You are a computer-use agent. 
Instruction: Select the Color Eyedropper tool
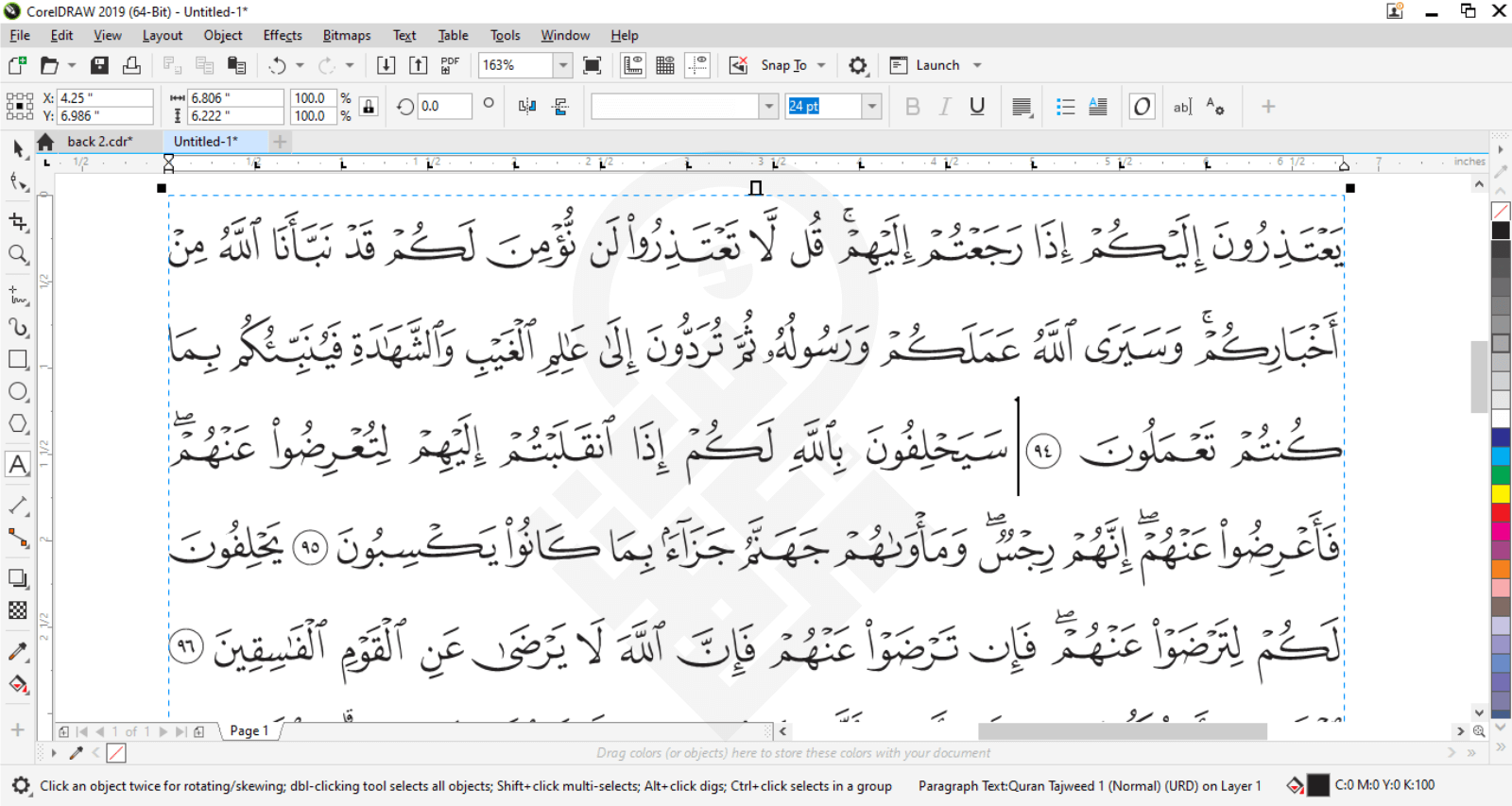pyautogui.click(x=18, y=652)
